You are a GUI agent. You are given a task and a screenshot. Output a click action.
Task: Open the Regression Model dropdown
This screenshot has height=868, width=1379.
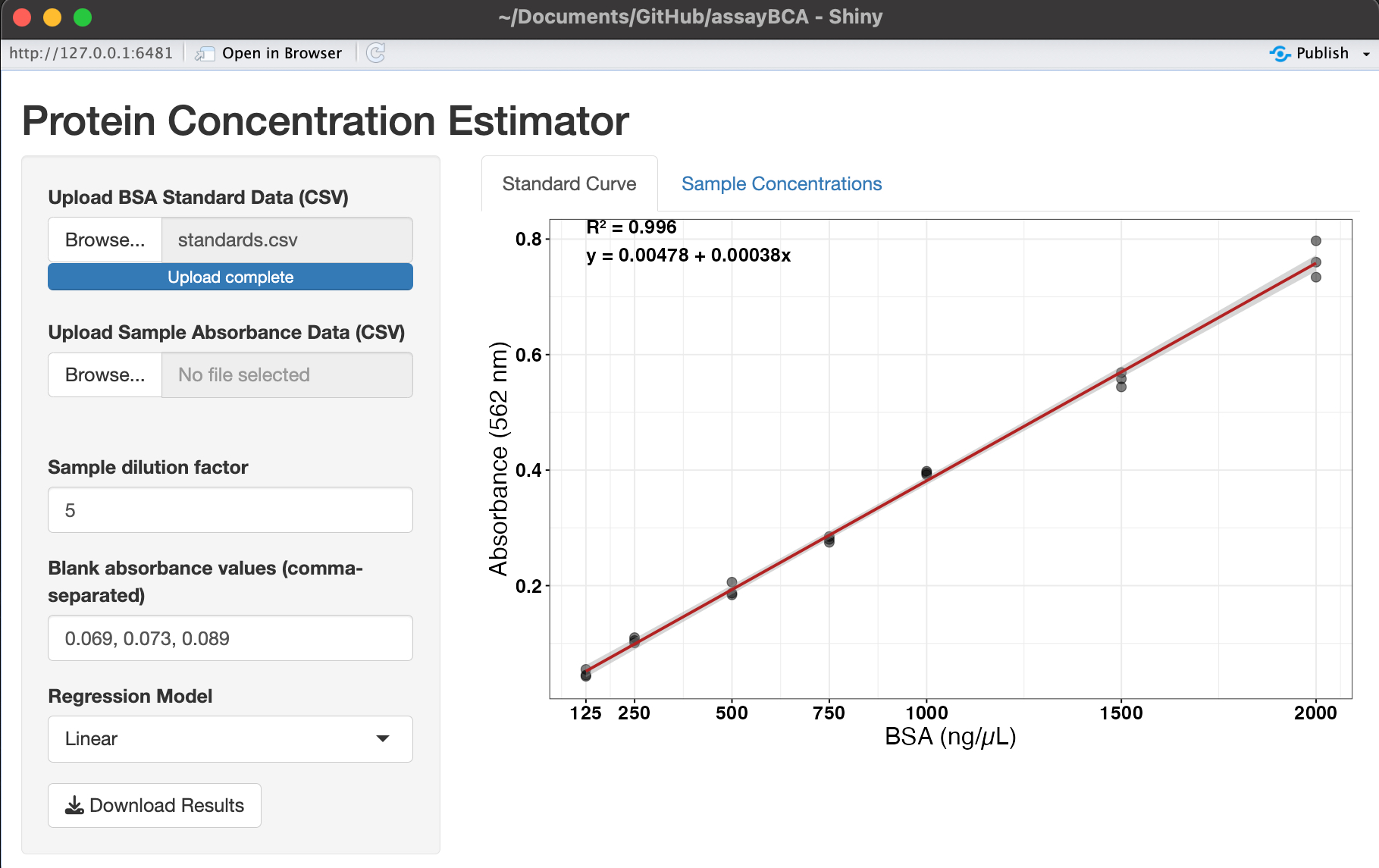point(230,738)
